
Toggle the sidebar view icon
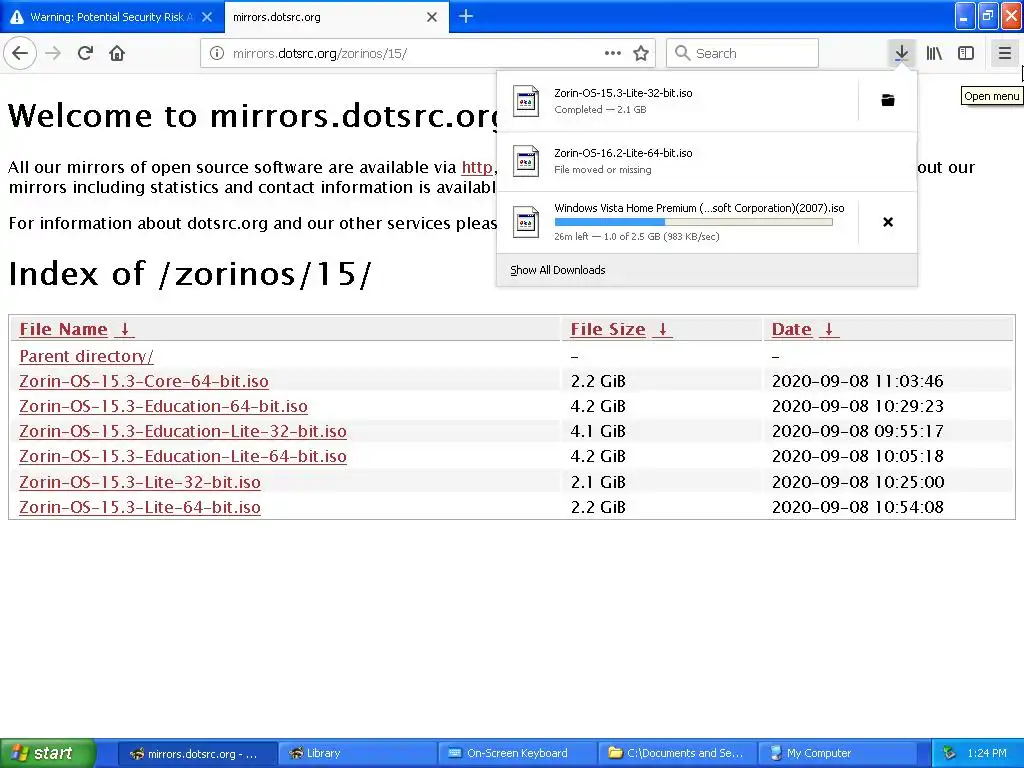(966, 53)
